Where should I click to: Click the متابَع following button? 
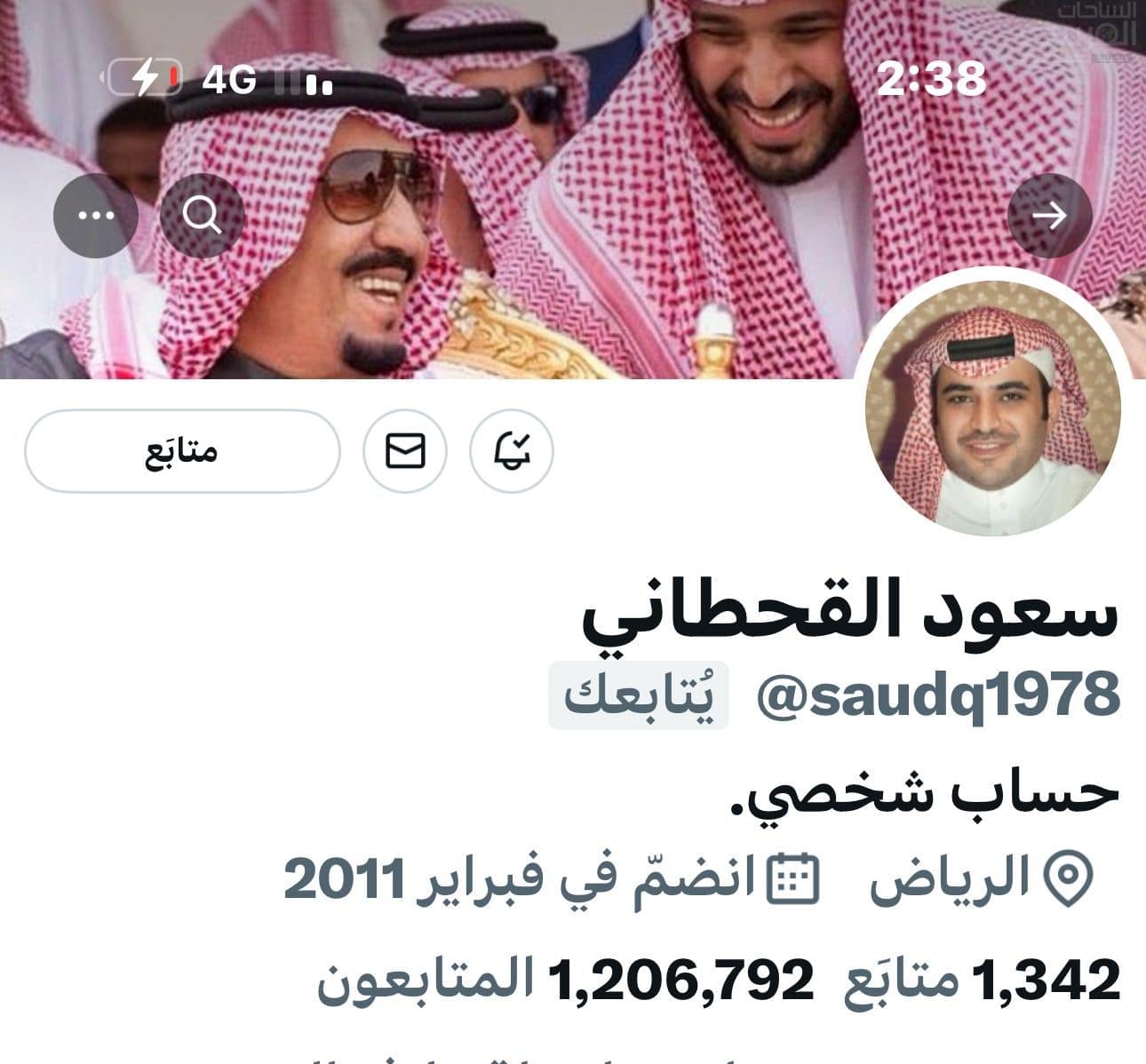(182, 451)
